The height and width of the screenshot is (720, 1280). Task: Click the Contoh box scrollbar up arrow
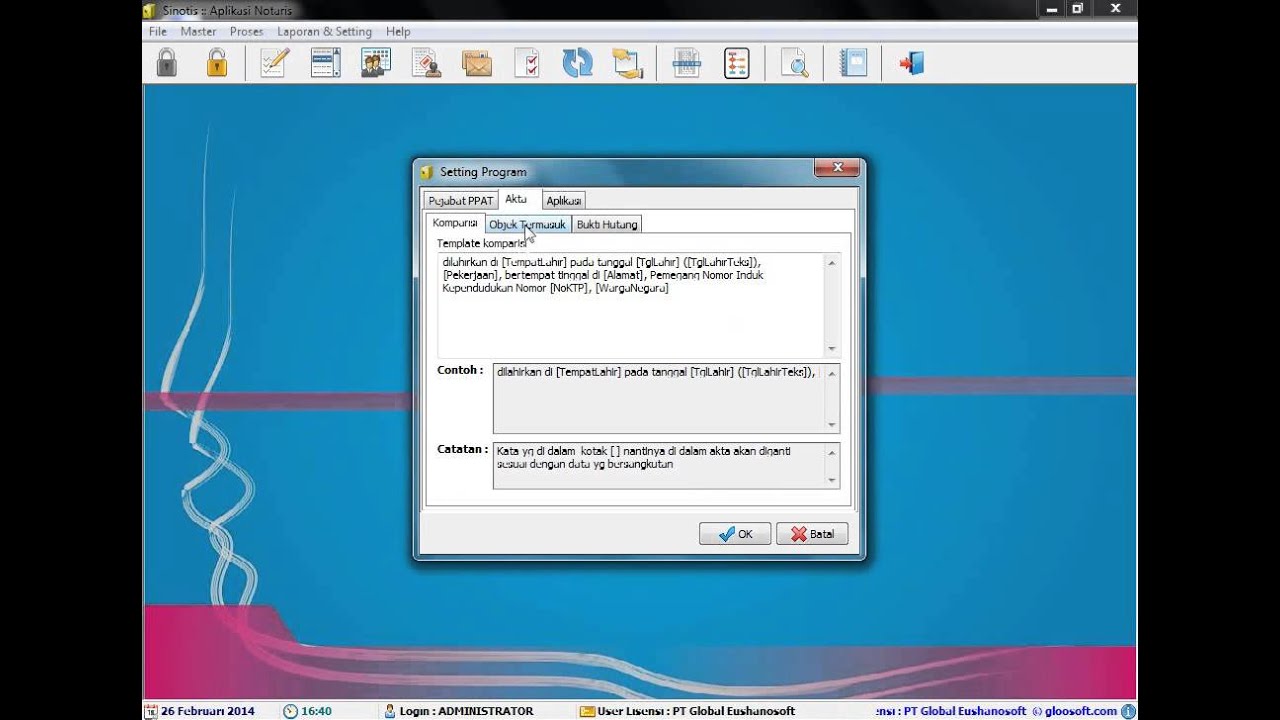point(832,372)
